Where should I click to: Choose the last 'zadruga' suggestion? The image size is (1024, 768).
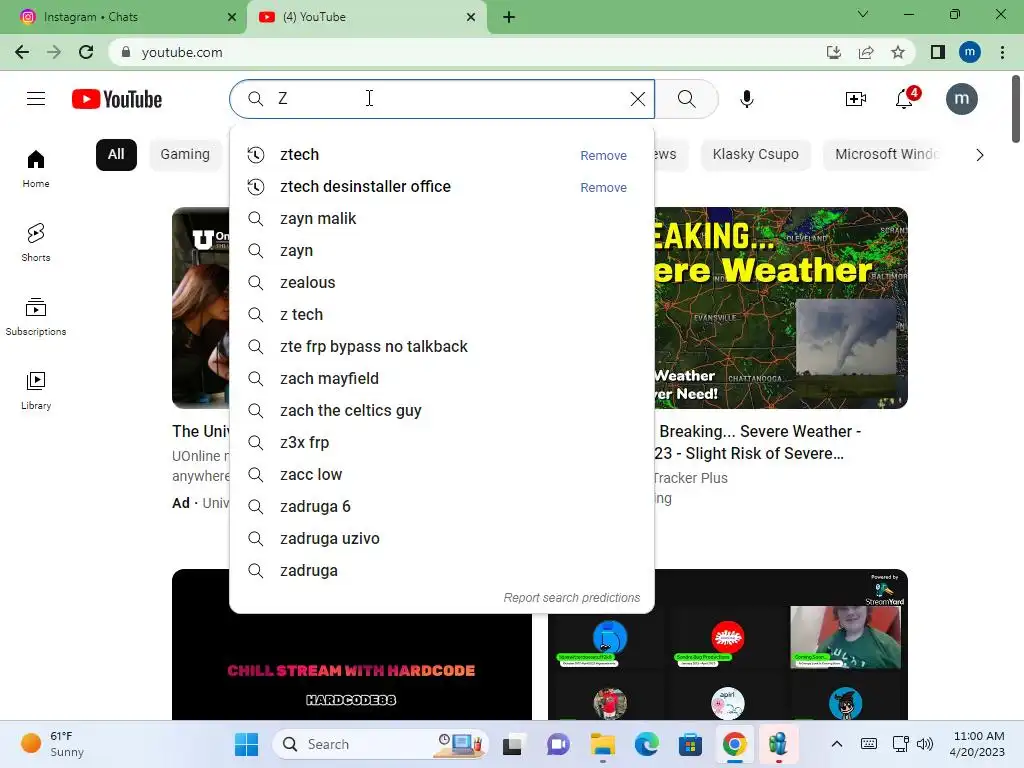coord(441,571)
